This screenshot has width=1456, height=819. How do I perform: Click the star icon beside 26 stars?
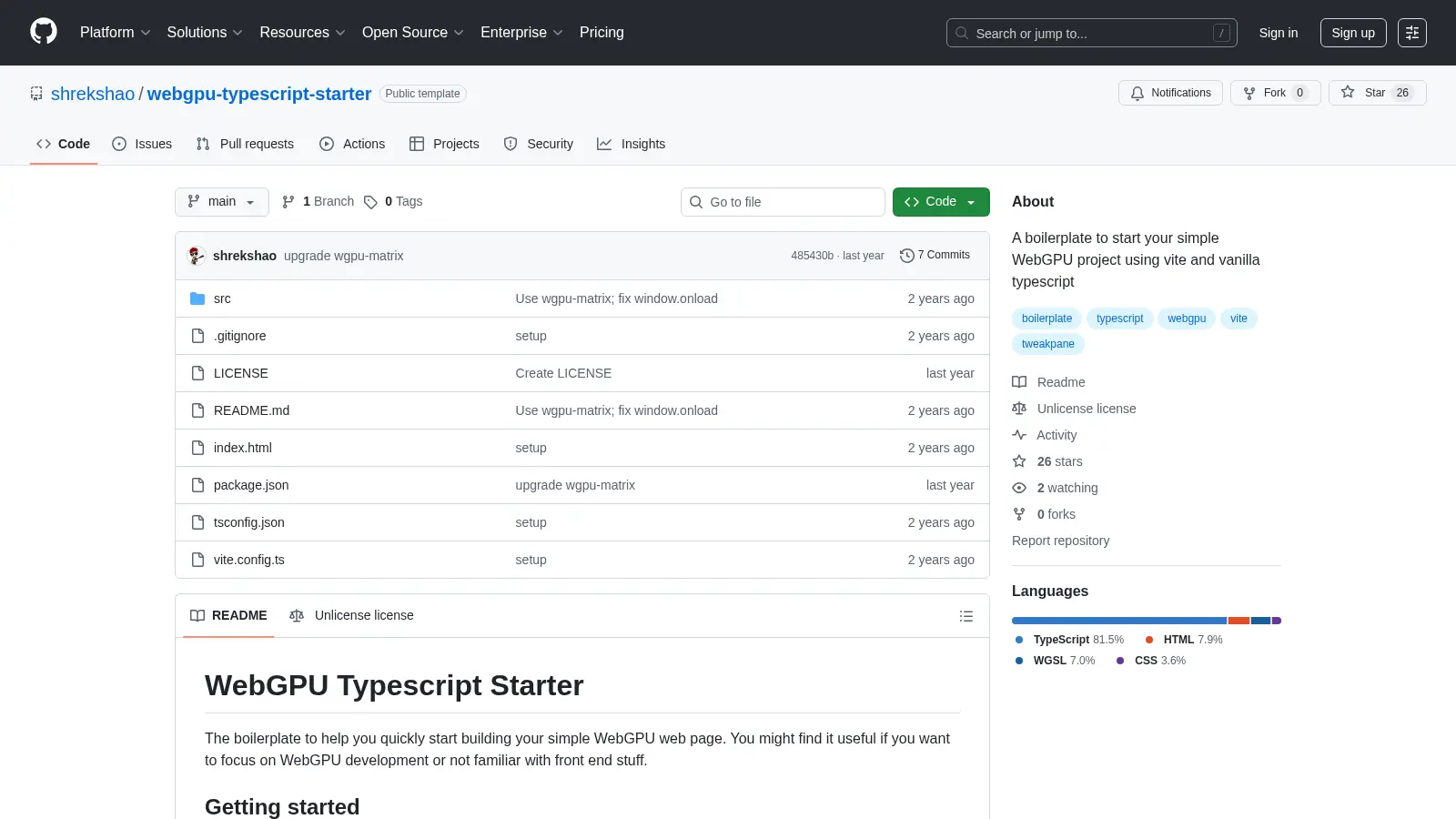[1019, 461]
